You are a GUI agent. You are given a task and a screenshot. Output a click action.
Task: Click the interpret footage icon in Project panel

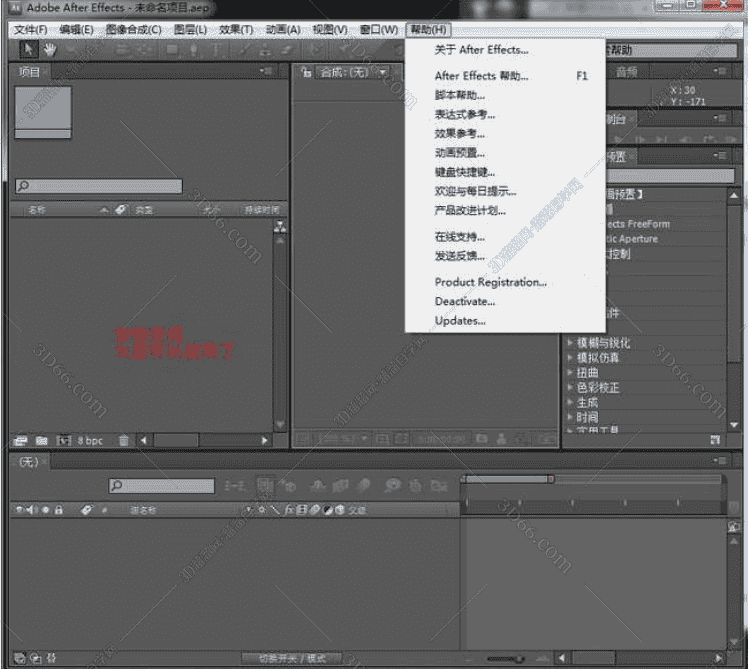(20, 440)
